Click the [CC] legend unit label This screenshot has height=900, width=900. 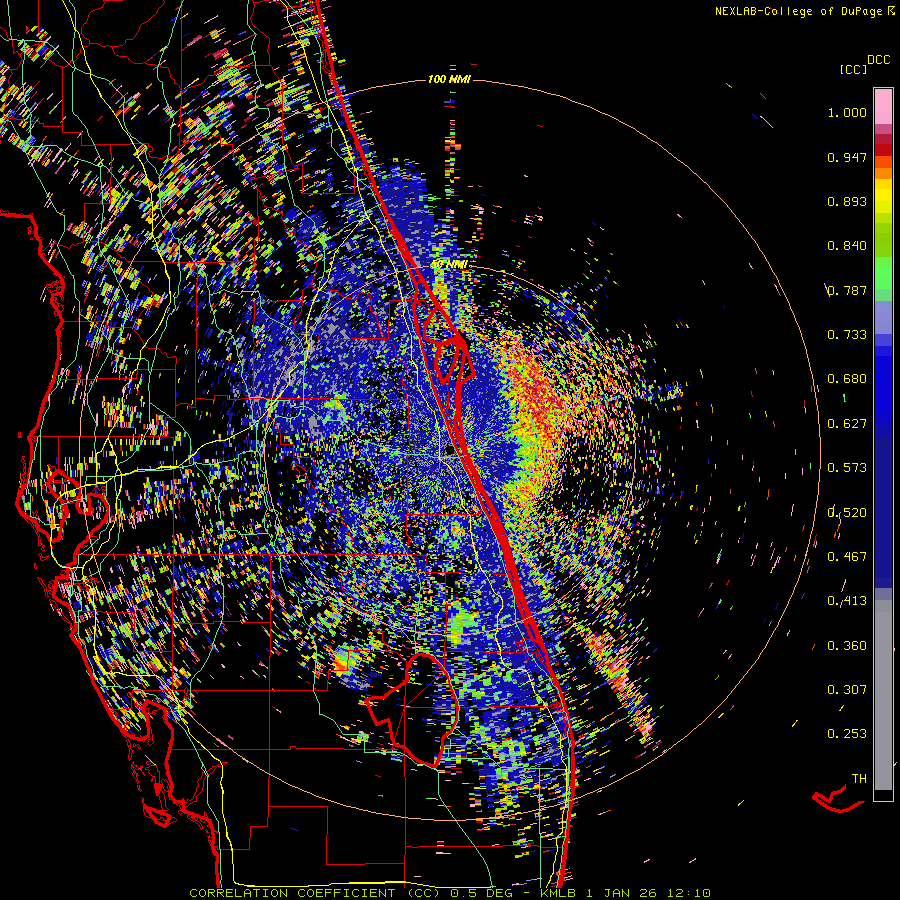tap(853, 69)
